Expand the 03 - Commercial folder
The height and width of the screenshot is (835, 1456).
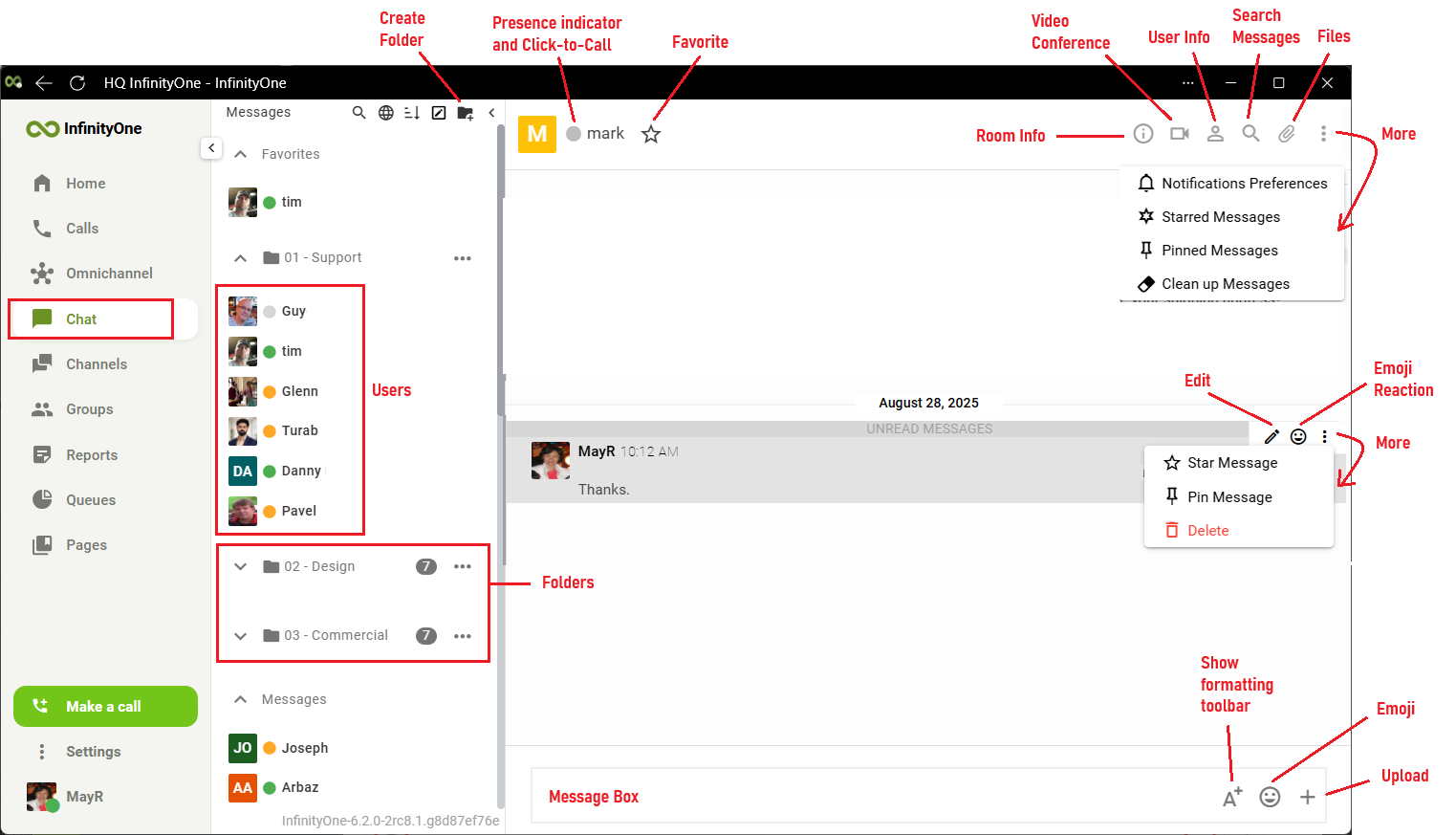coord(241,636)
